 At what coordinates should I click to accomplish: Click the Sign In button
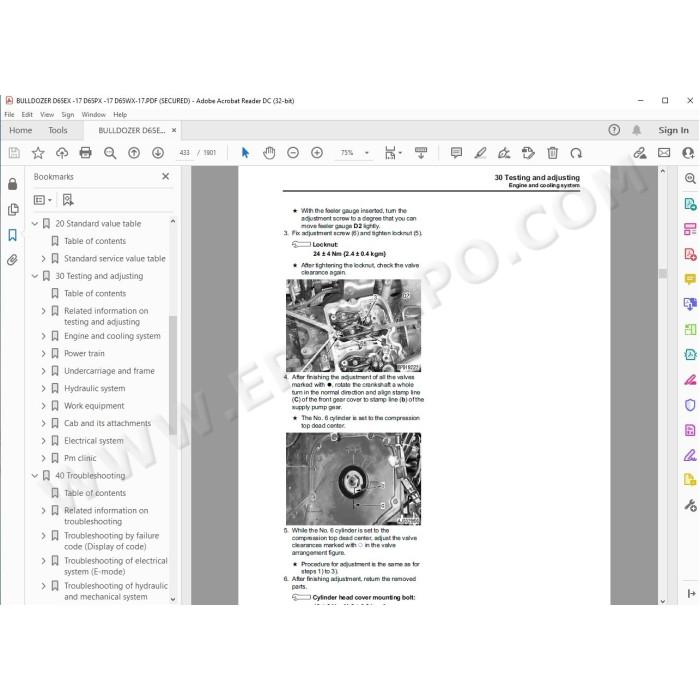coord(673,130)
